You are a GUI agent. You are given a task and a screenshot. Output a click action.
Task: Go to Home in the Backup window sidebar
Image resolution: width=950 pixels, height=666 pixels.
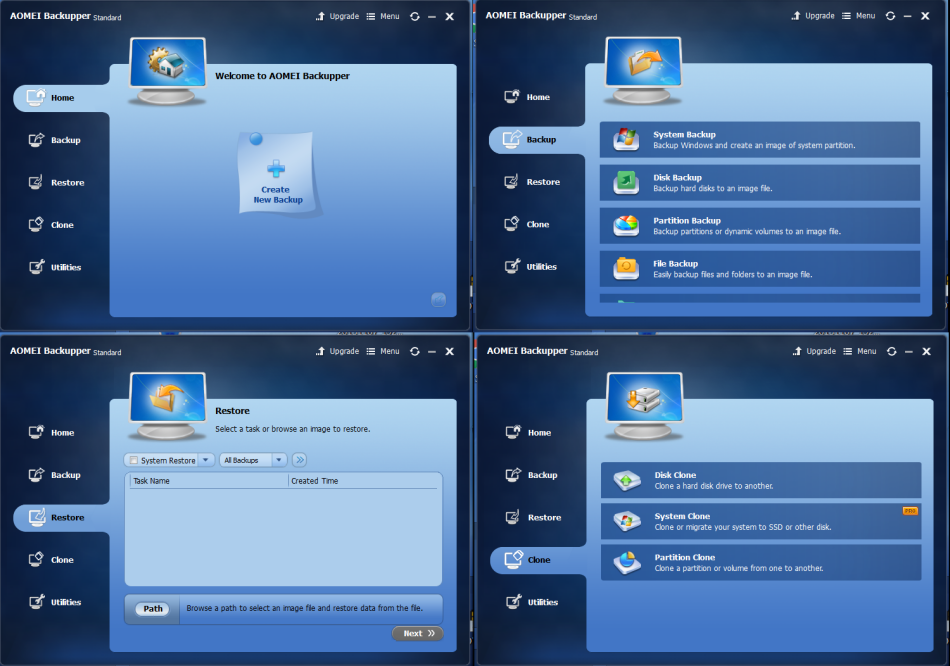[528, 97]
